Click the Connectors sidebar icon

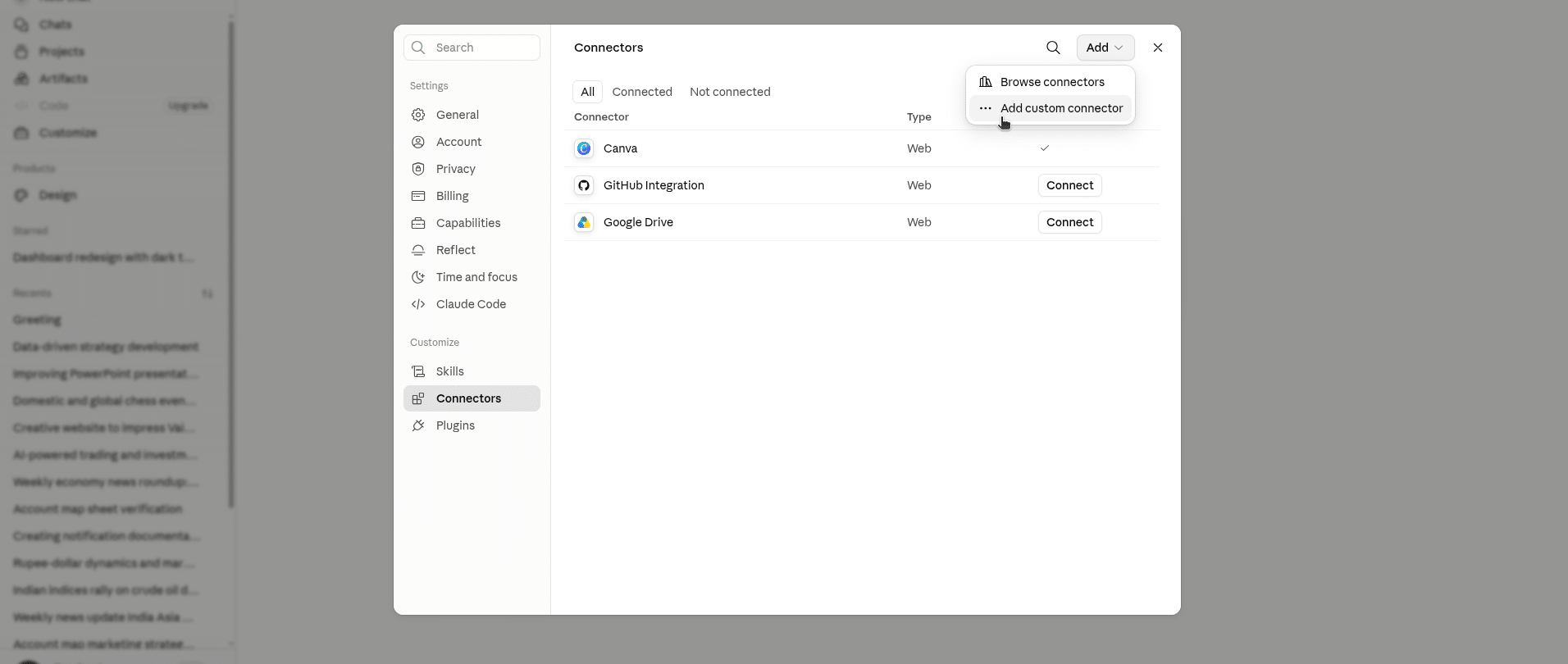coord(418,398)
